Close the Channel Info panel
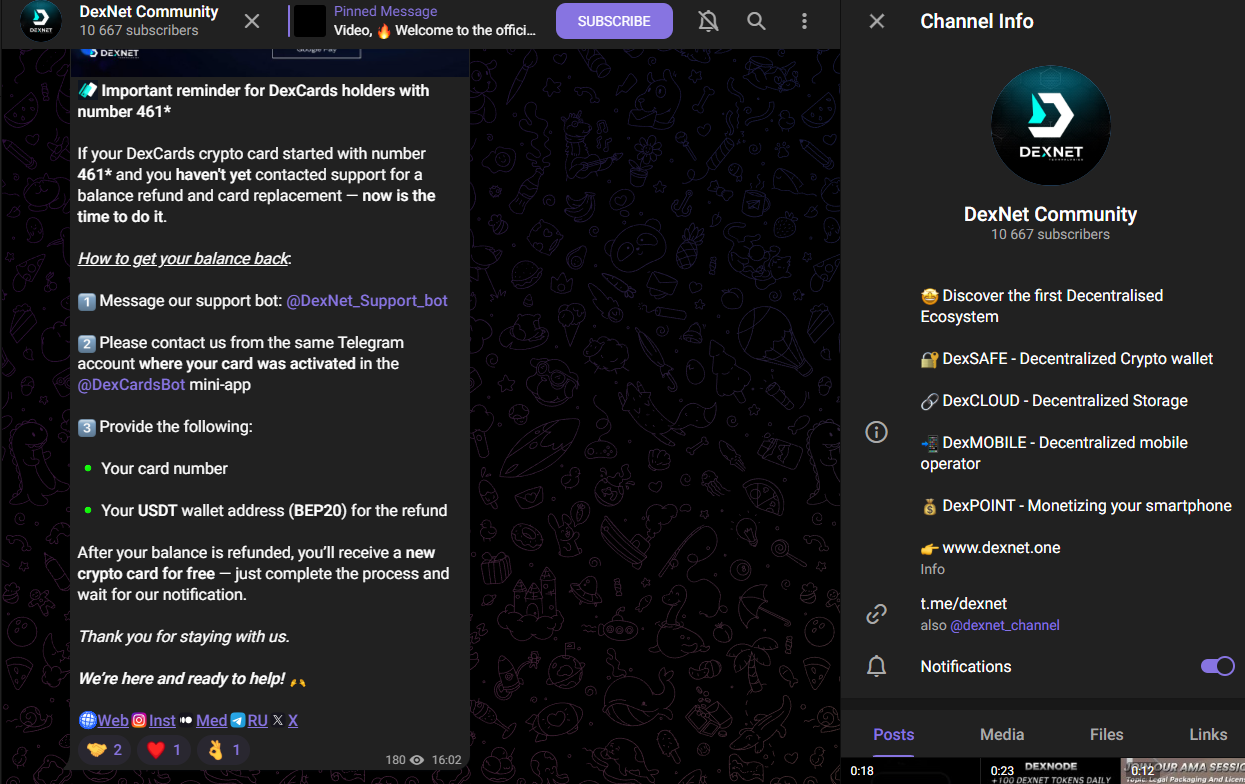Screen dimensions: 1245x784 click(877, 21)
